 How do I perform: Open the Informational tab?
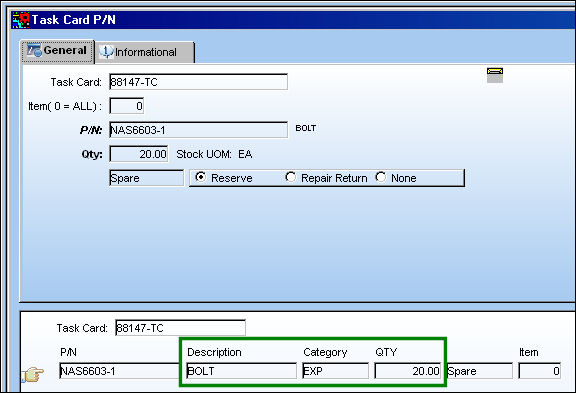pyautogui.click(x=144, y=53)
